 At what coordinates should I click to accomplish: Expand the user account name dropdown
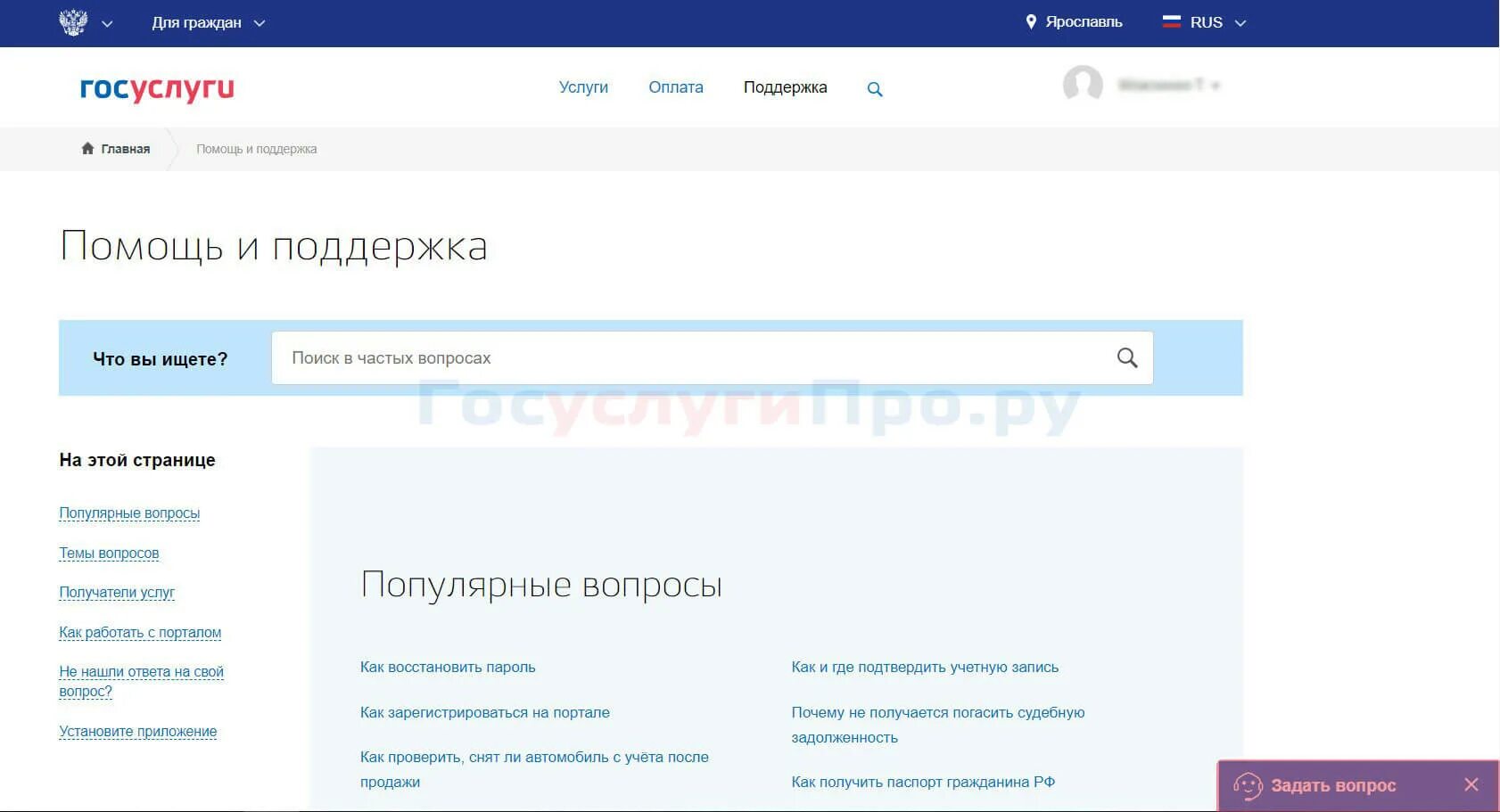pos(1168,86)
